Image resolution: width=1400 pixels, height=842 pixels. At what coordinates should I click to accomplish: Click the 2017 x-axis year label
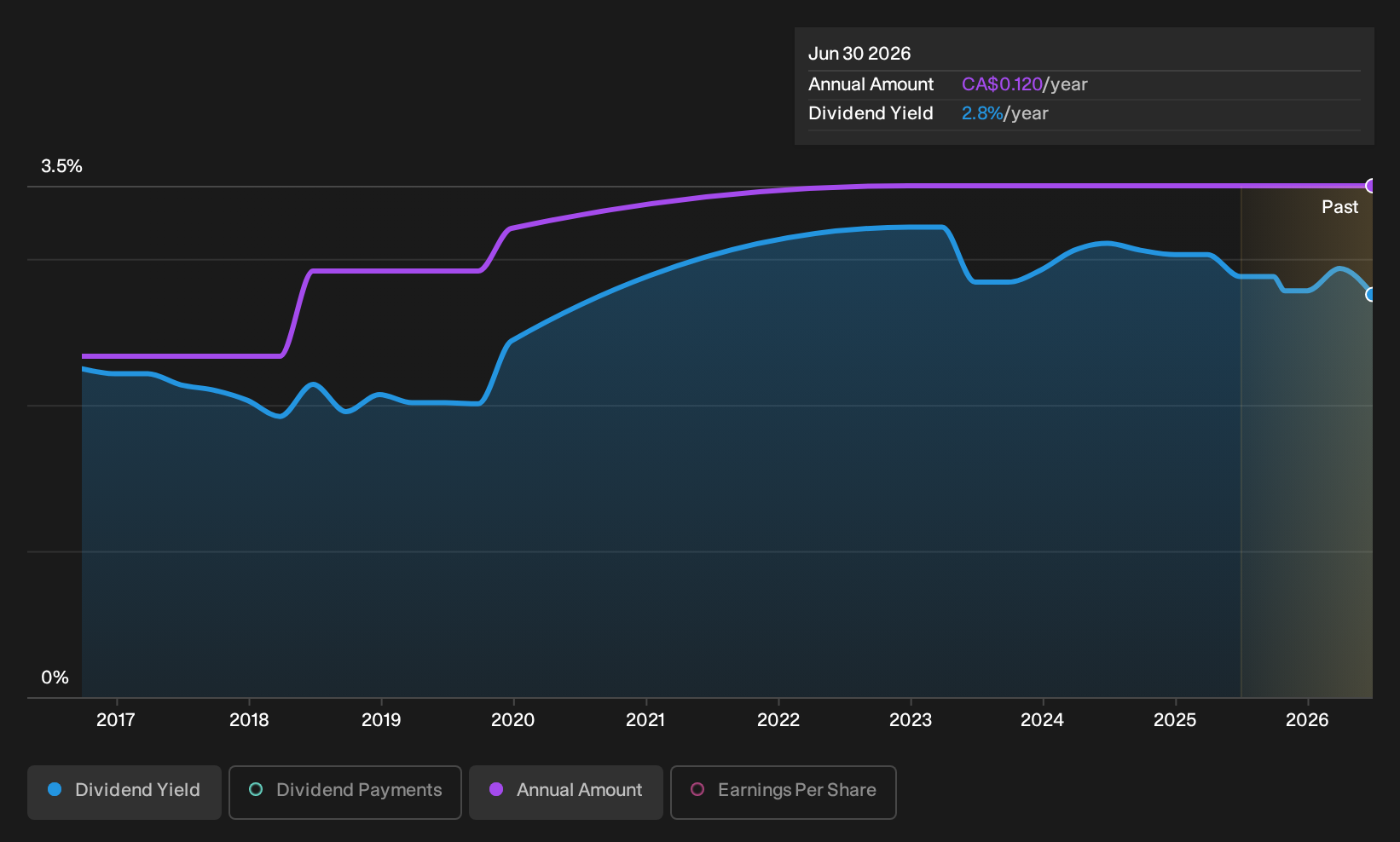click(x=116, y=720)
